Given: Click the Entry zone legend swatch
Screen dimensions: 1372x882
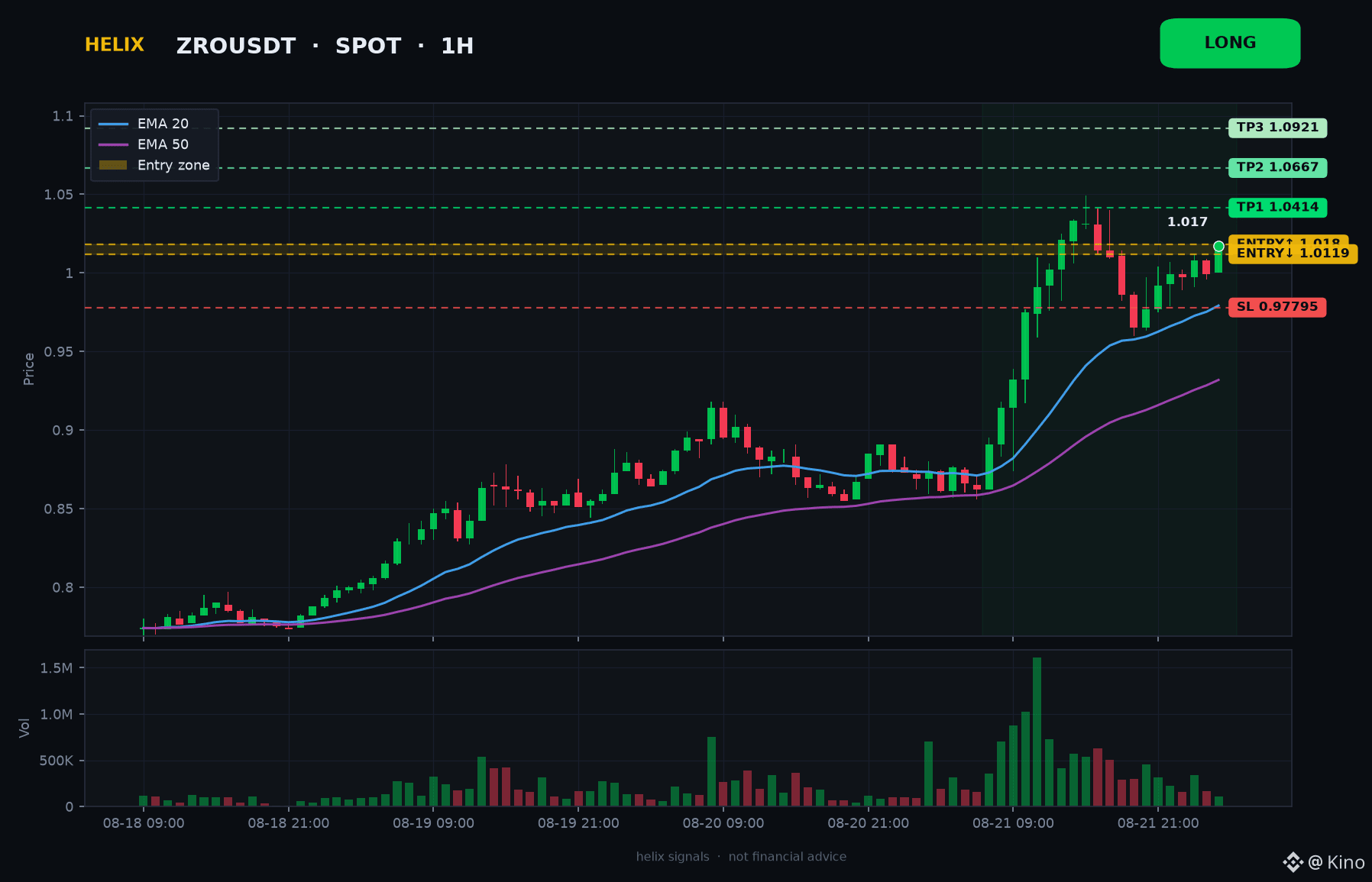Looking at the screenshot, I should [x=113, y=165].
